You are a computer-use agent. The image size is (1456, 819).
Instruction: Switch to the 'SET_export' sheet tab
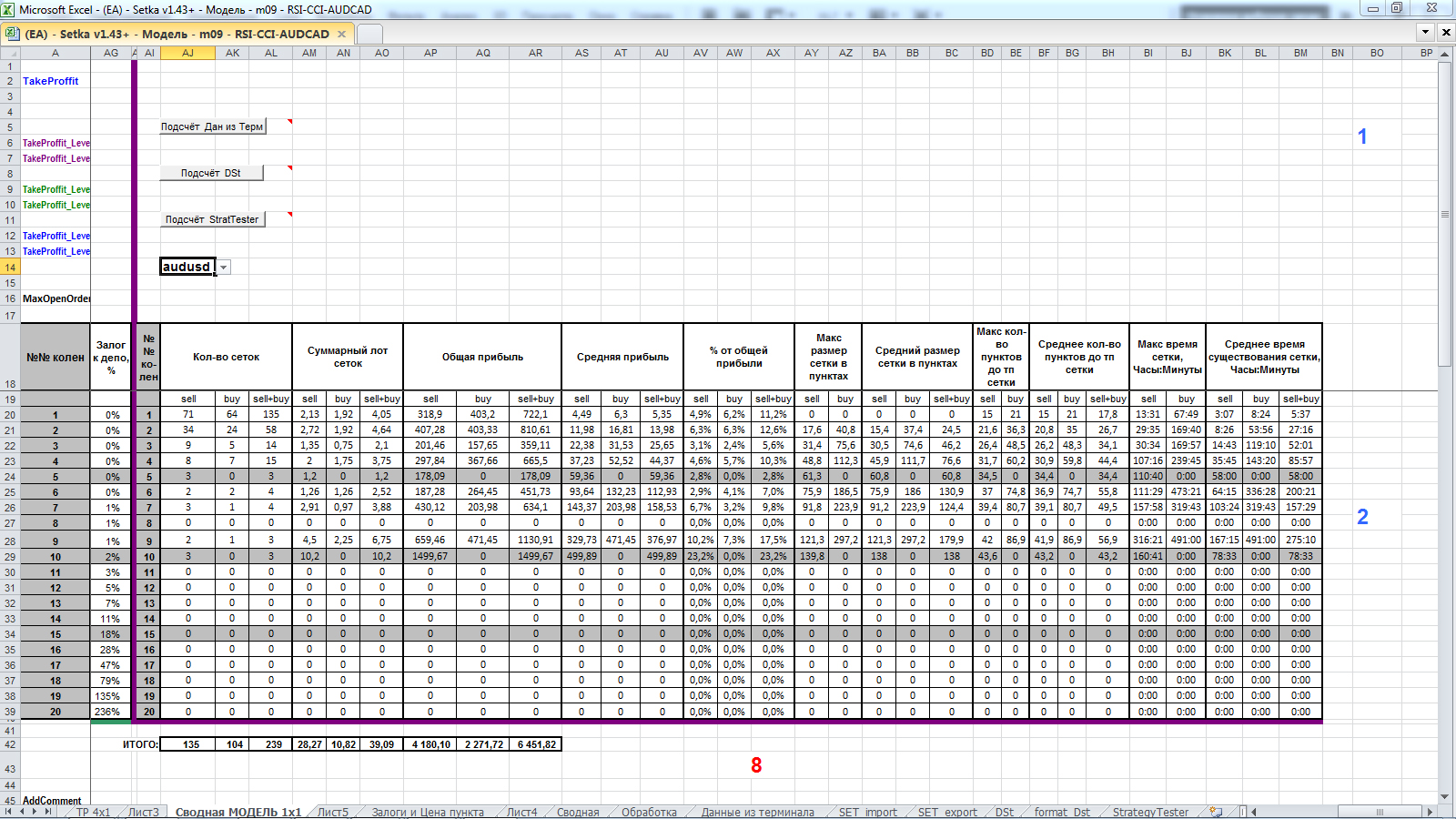(947, 812)
